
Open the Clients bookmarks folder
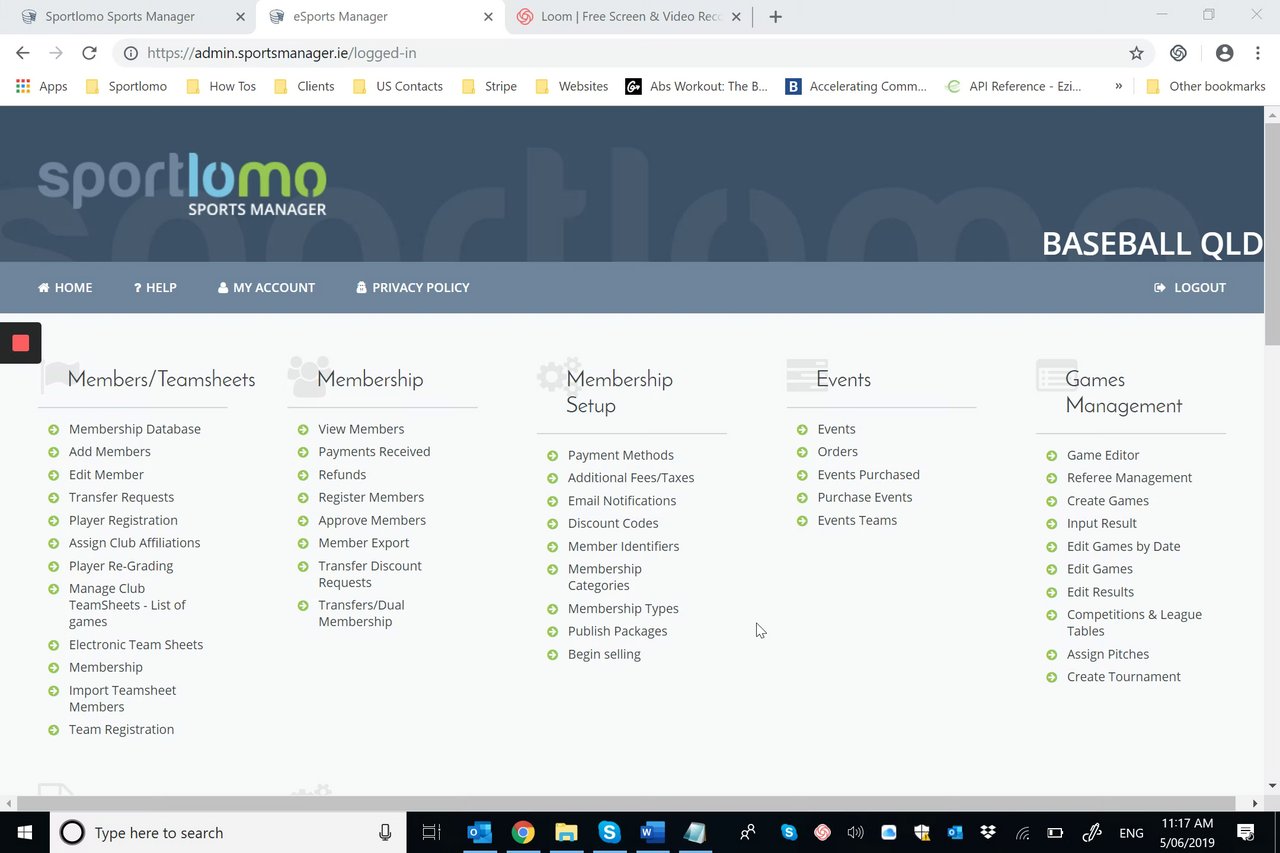[x=304, y=86]
